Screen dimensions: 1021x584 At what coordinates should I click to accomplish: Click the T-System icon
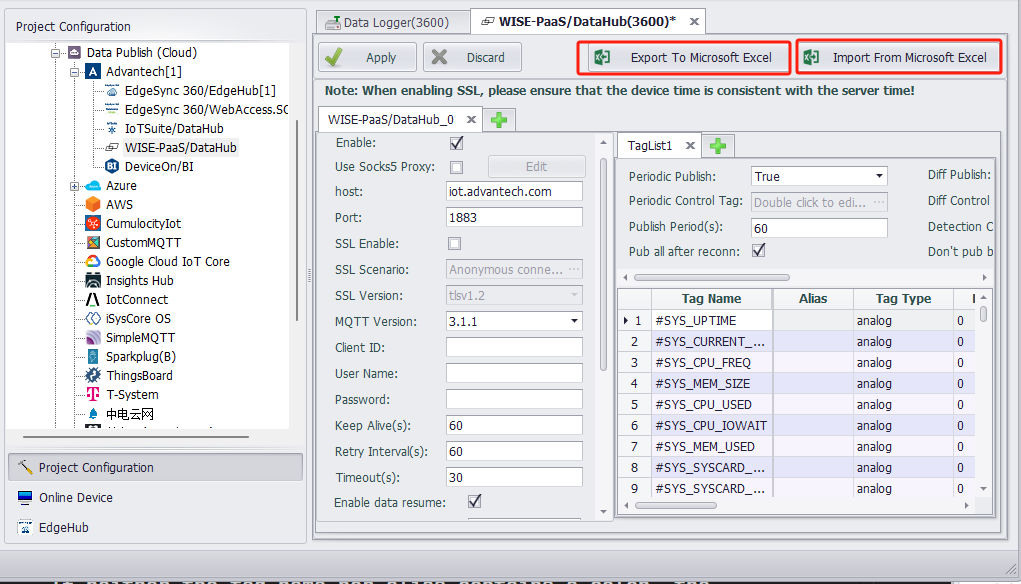(93, 394)
